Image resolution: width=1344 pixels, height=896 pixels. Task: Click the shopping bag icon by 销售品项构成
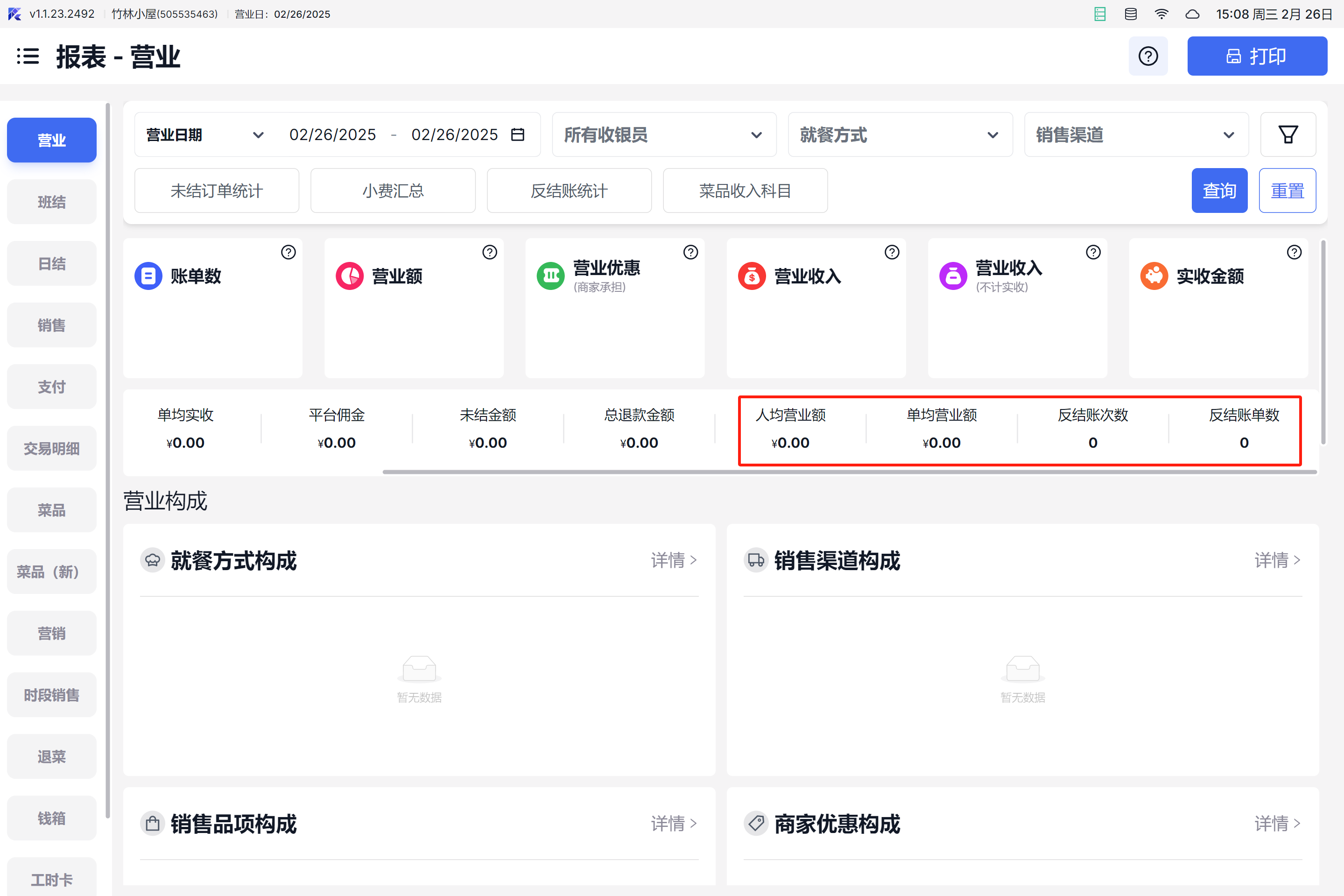153,824
